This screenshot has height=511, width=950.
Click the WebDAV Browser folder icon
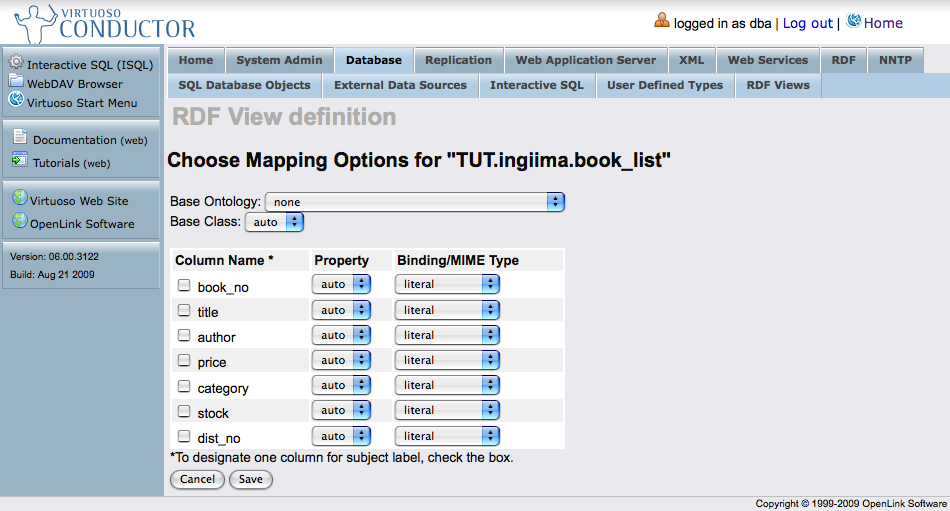coord(16,82)
